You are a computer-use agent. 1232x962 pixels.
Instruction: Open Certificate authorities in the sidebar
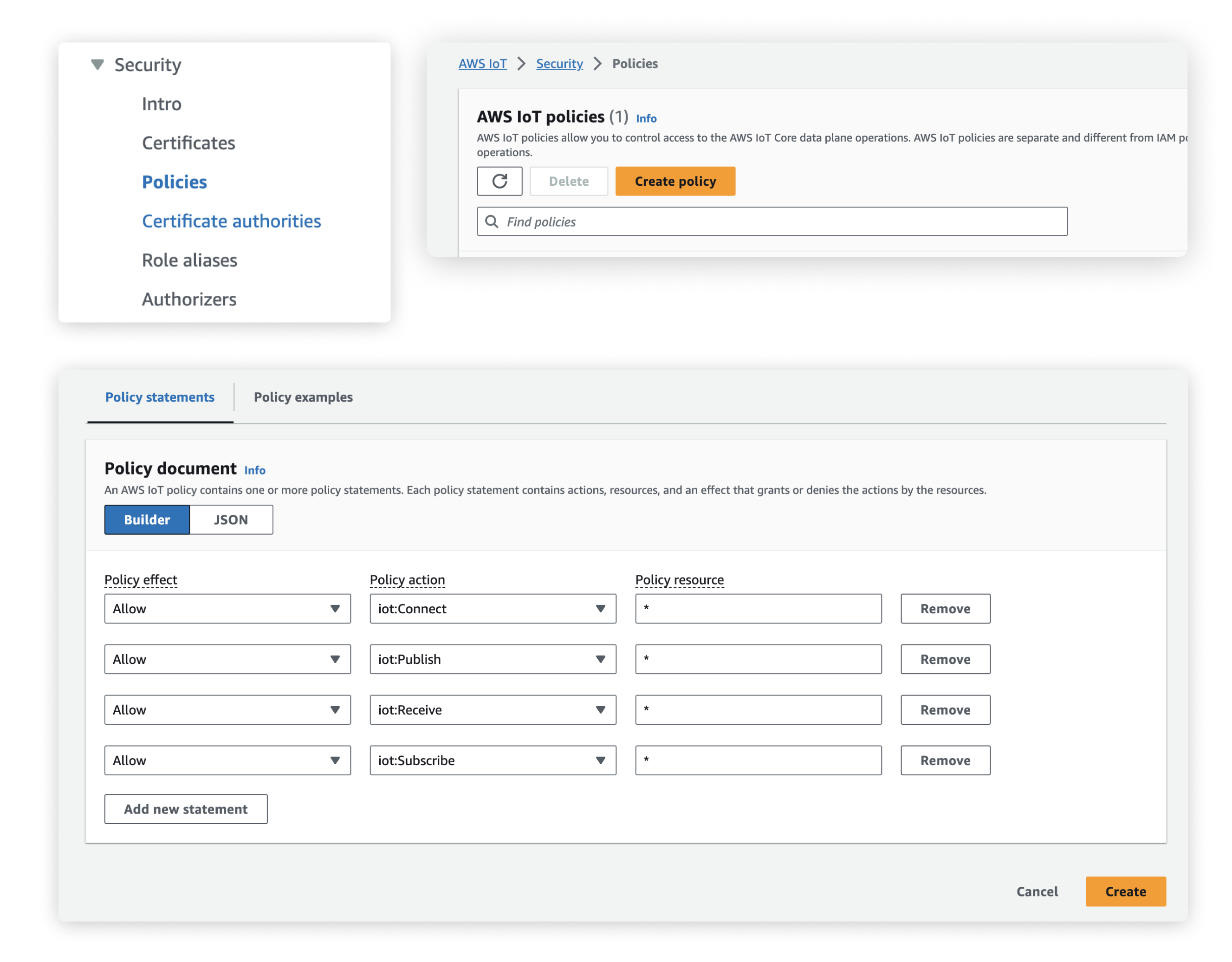(231, 221)
